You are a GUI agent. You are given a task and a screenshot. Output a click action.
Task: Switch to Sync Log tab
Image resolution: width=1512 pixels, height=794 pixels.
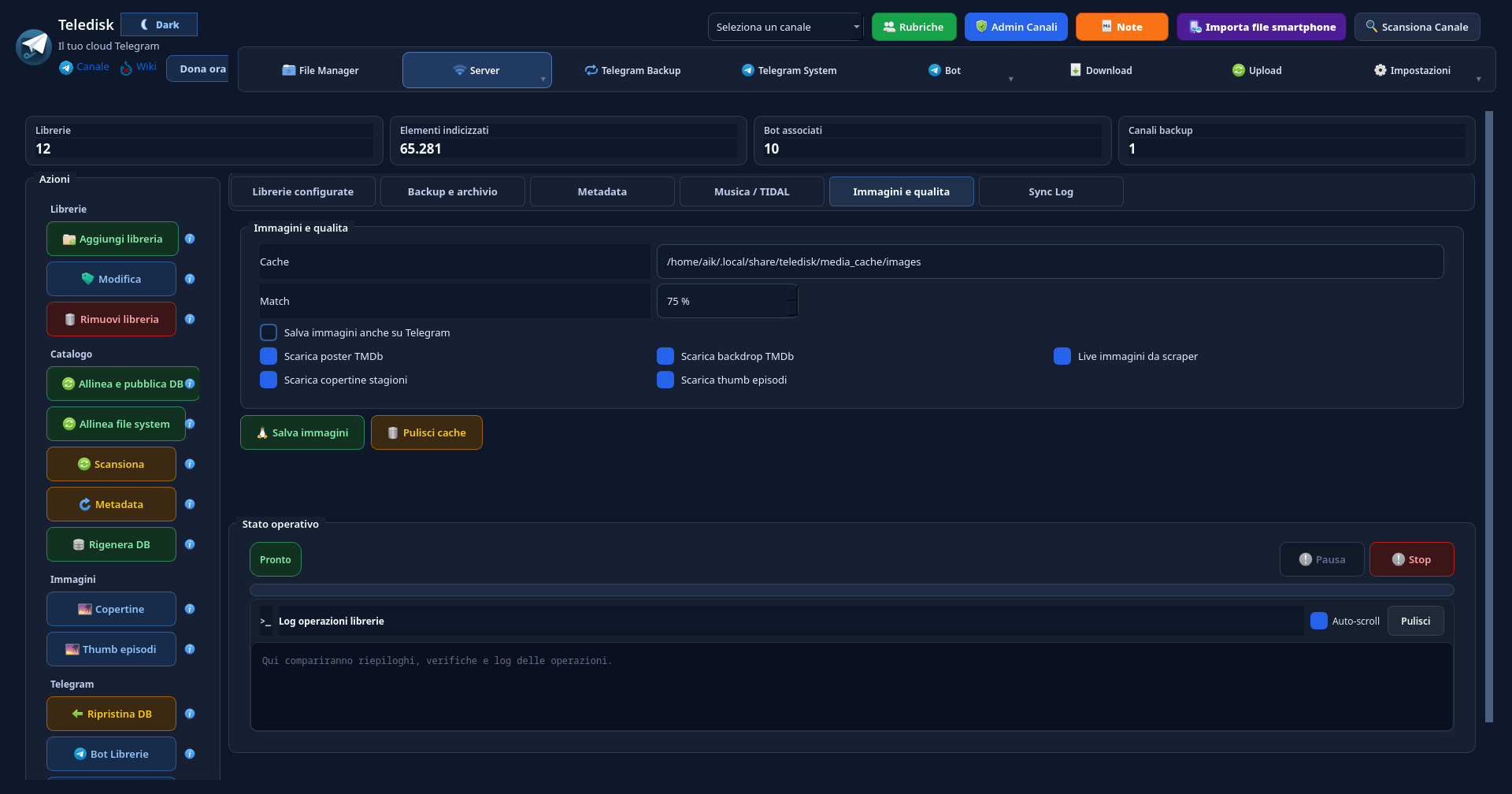(x=1051, y=191)
